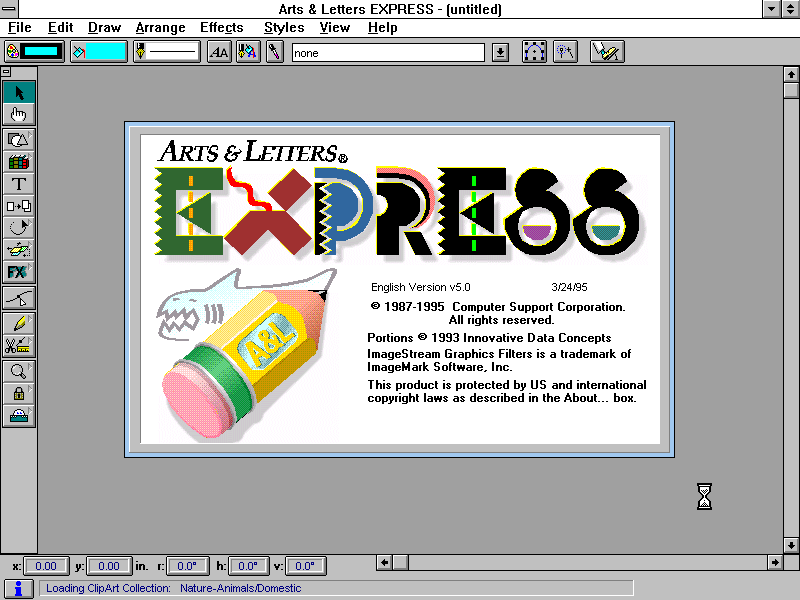Open the toolbox tray icon
The width and height of the screenshot is (800, 600).
coord(19,415)
